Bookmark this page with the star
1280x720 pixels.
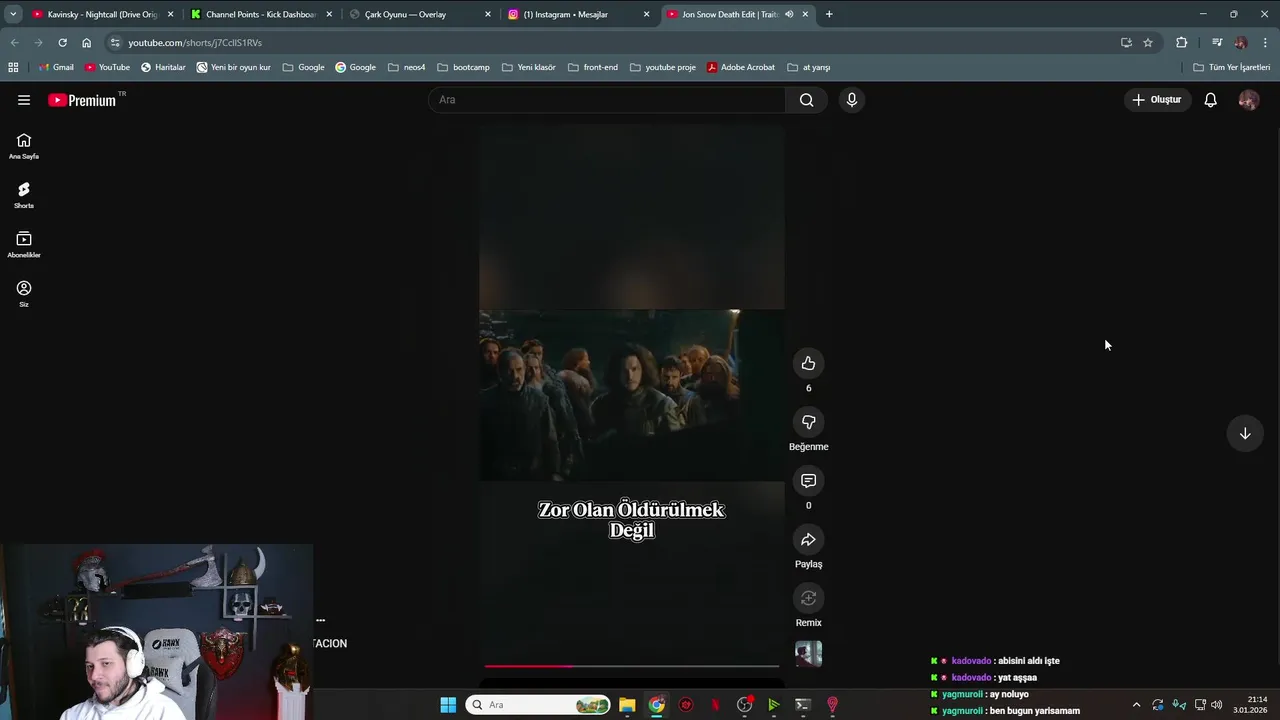coord(1148,42)
